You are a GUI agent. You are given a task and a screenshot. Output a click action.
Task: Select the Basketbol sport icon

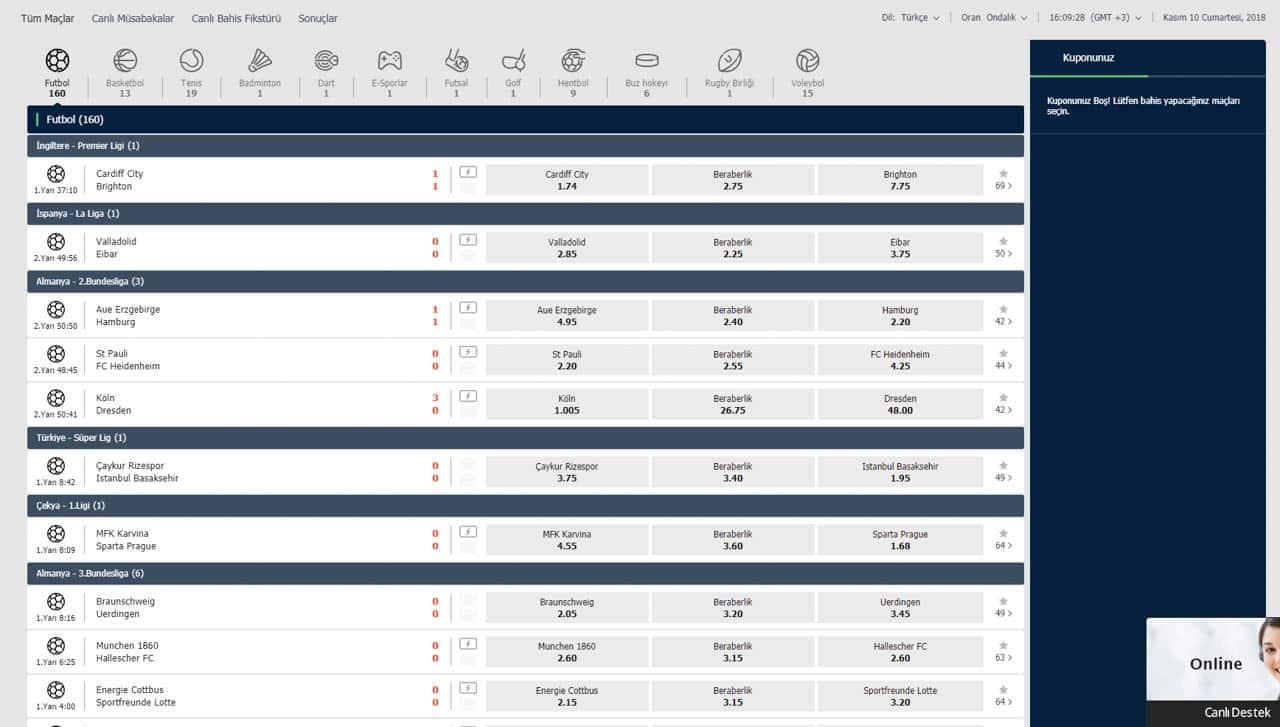click(x=125, y=62)
